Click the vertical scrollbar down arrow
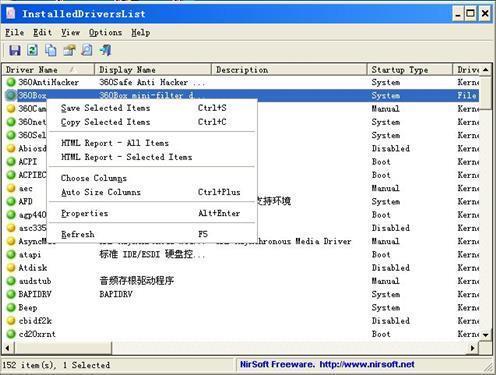496x375 pixels. [485, 335]
